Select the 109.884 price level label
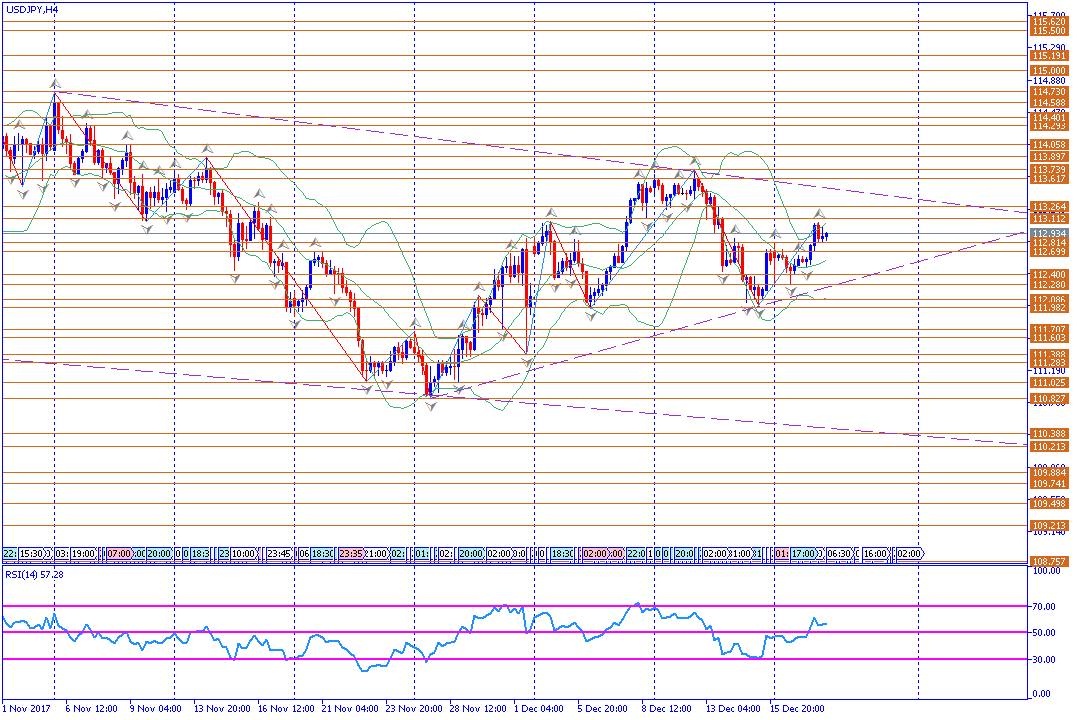 coord(1049,473)
